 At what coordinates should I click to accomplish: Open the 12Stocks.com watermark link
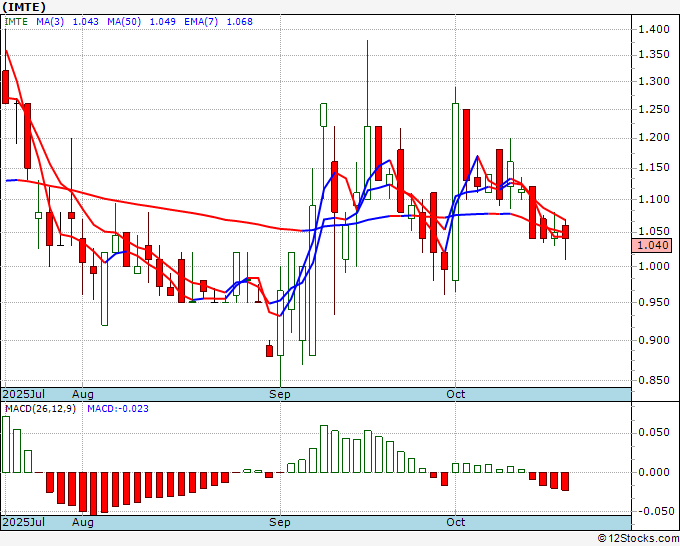click(636, 538)
